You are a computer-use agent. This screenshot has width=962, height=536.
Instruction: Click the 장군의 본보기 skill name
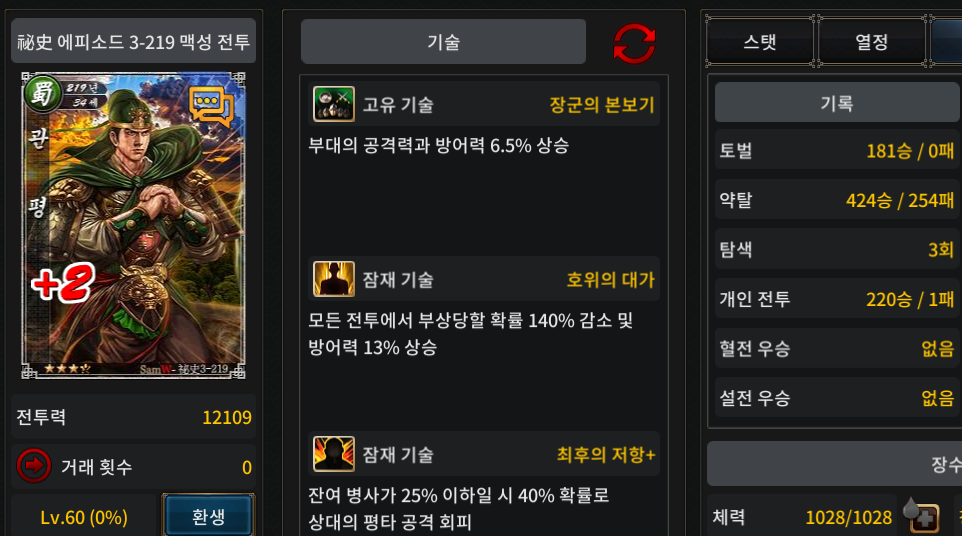coord(602,104)
